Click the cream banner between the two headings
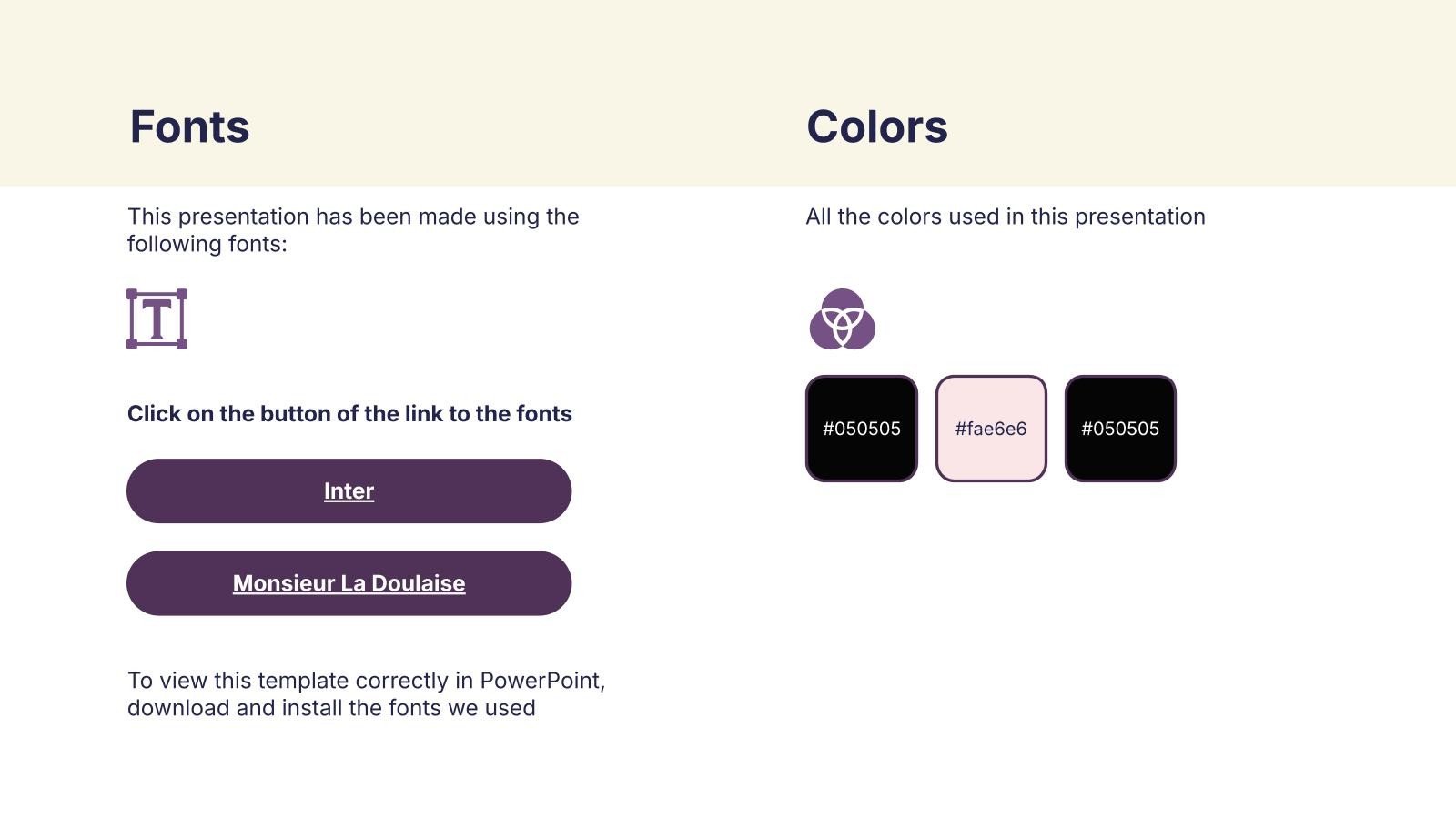The height and width of the screenshot is (819, 1456). pyautogui.click(x=528, y=126)
